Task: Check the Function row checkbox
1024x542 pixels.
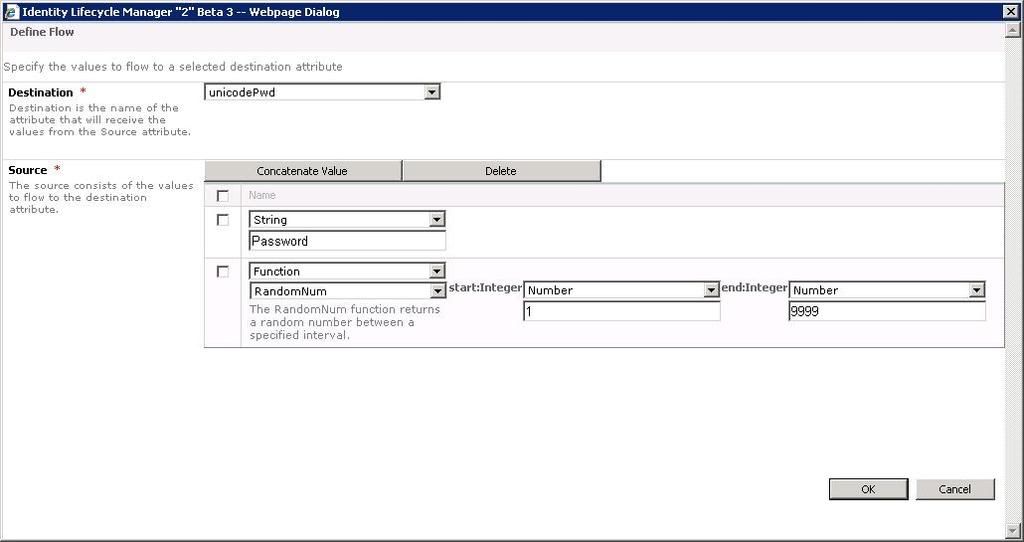Action: [223, 271]
